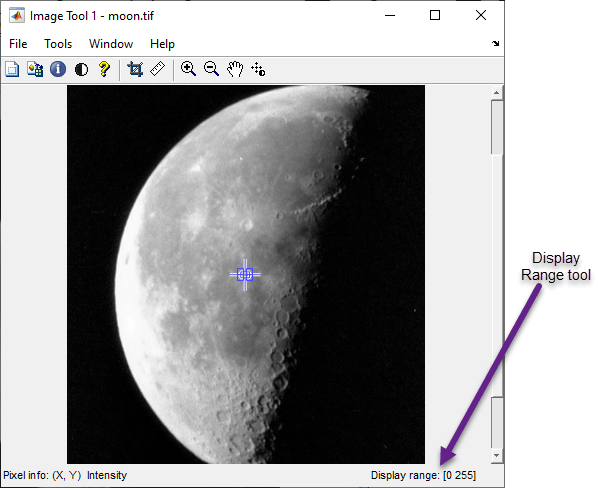Click the vertical scrollbar up arrow
Image resolution: width=608 pixels, height=488 pixels.
497,92
